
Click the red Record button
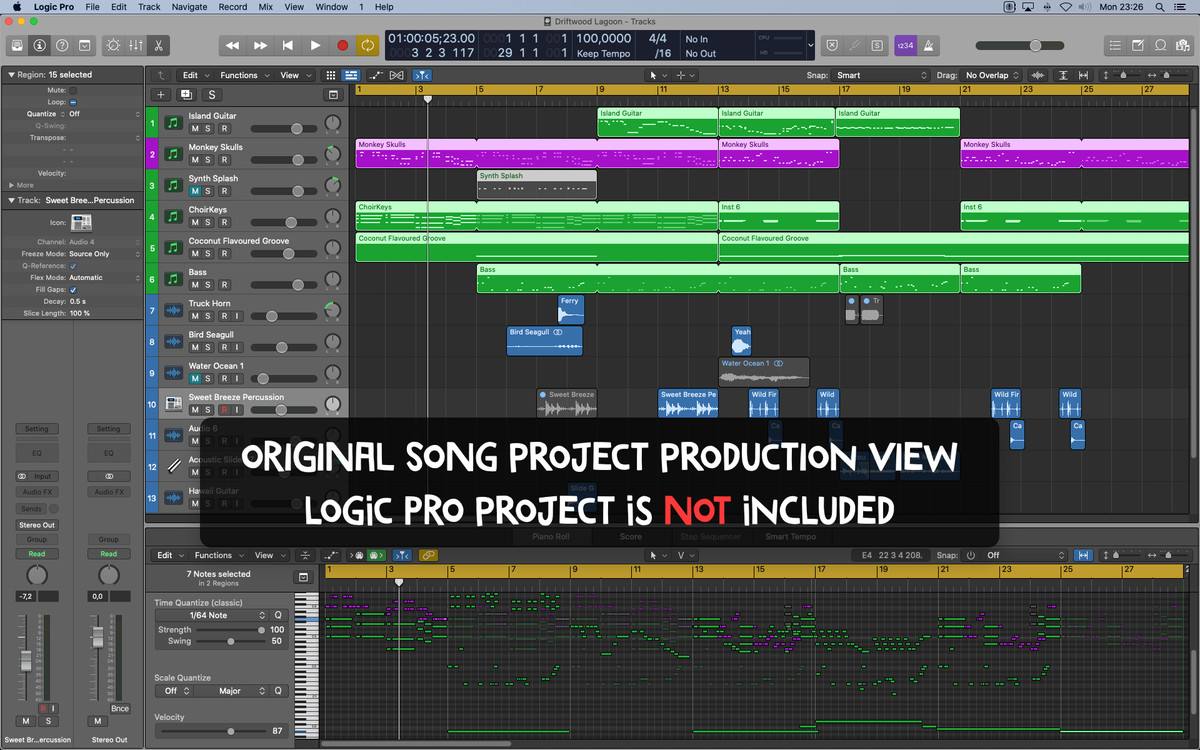pyautogui.click(x=342, y=45)
